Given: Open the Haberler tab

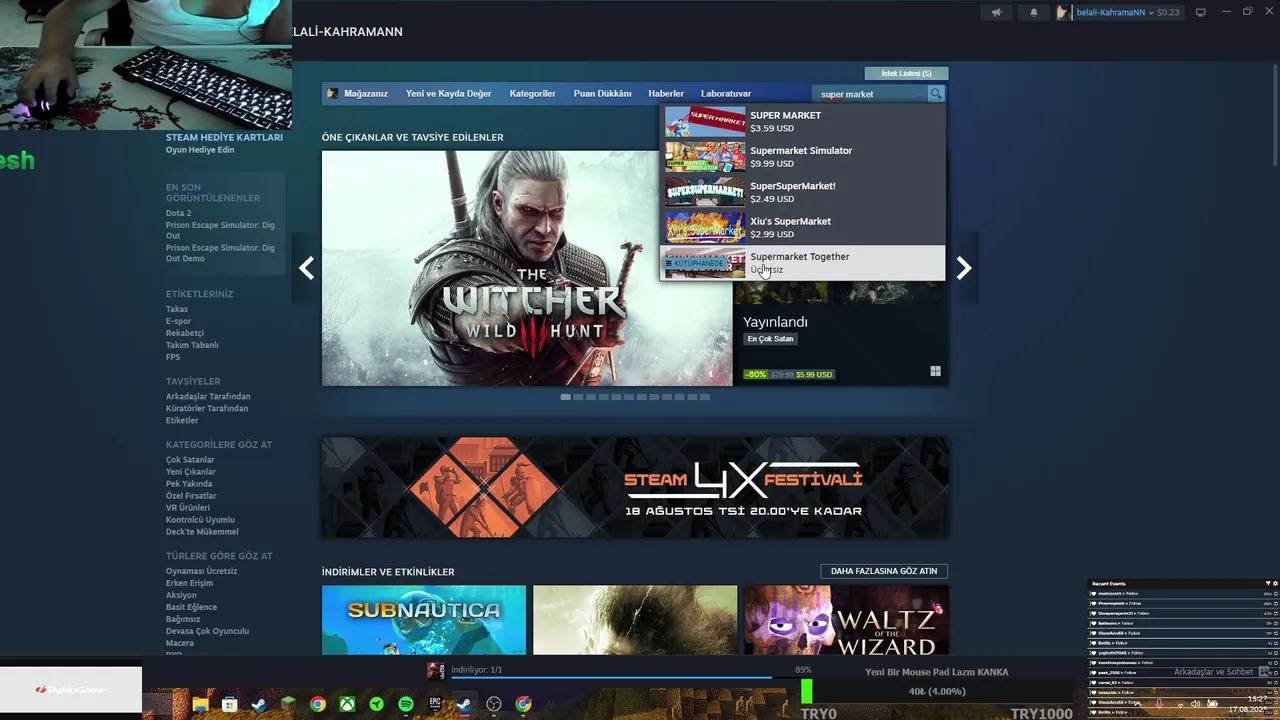Looking at the screenshot, I should pyautogui.click(x=666, y=94).
